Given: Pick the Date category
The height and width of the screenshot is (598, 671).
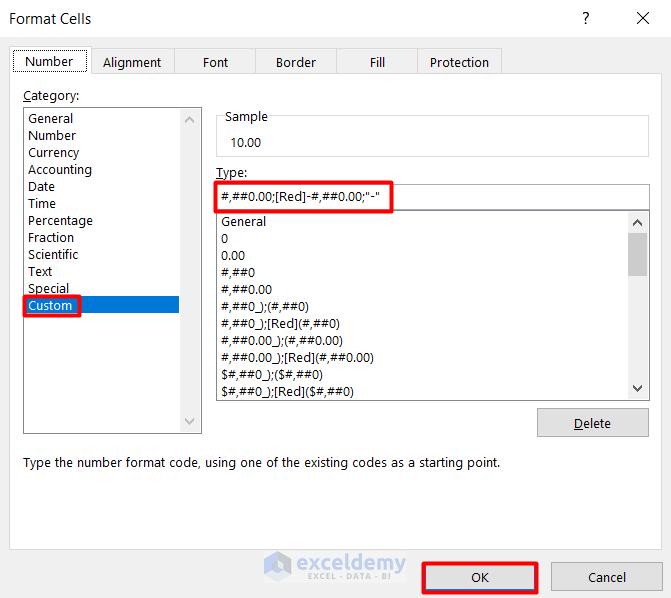Looking at the screenshot, I should [x=102, y=187].
